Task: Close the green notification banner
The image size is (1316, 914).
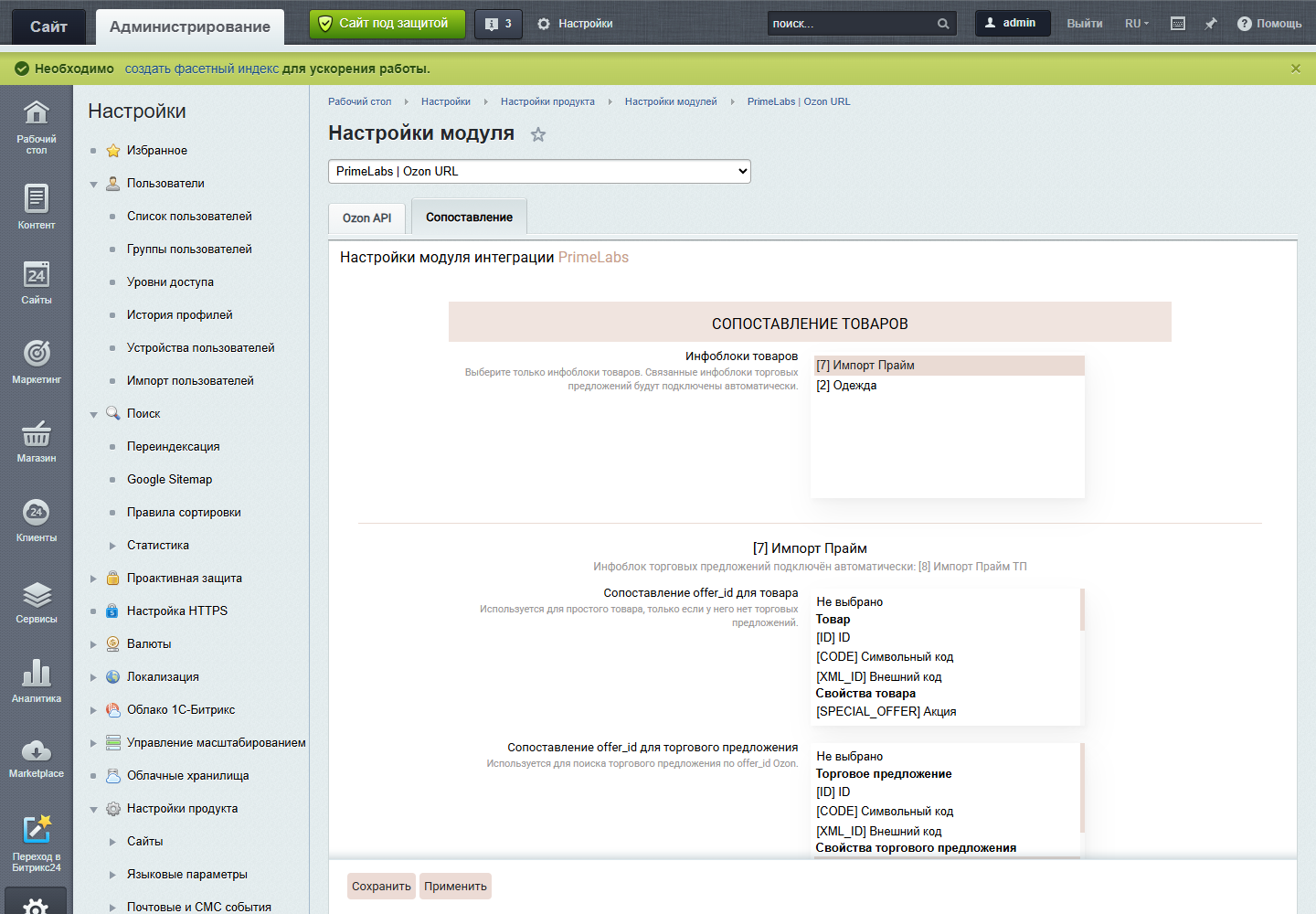Action: pos(1295,69)
